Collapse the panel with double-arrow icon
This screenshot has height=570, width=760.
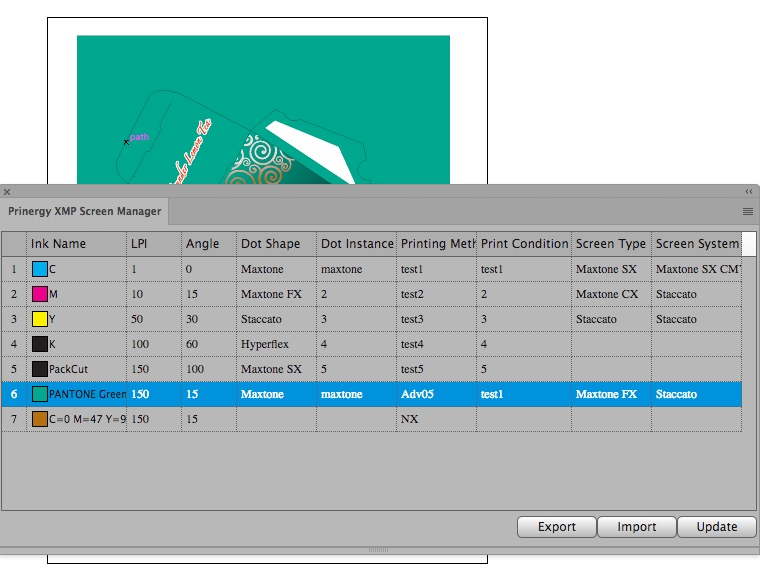pyautogui.click(x=748, y=191)
